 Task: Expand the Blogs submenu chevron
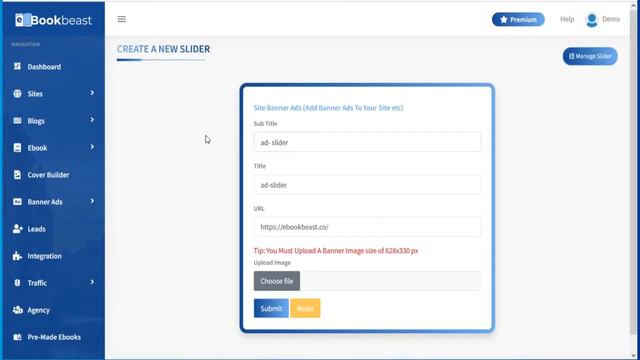(92, 120)
